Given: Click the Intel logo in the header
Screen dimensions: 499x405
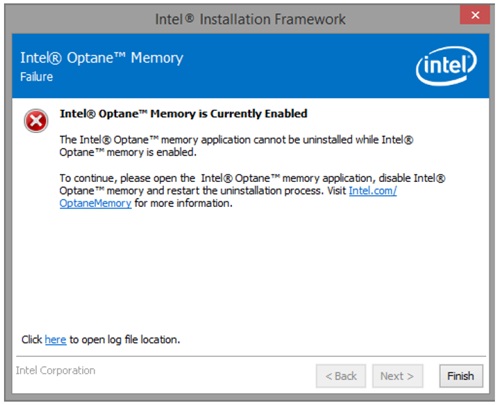Looking at the screenshot, I should (446, 66).
